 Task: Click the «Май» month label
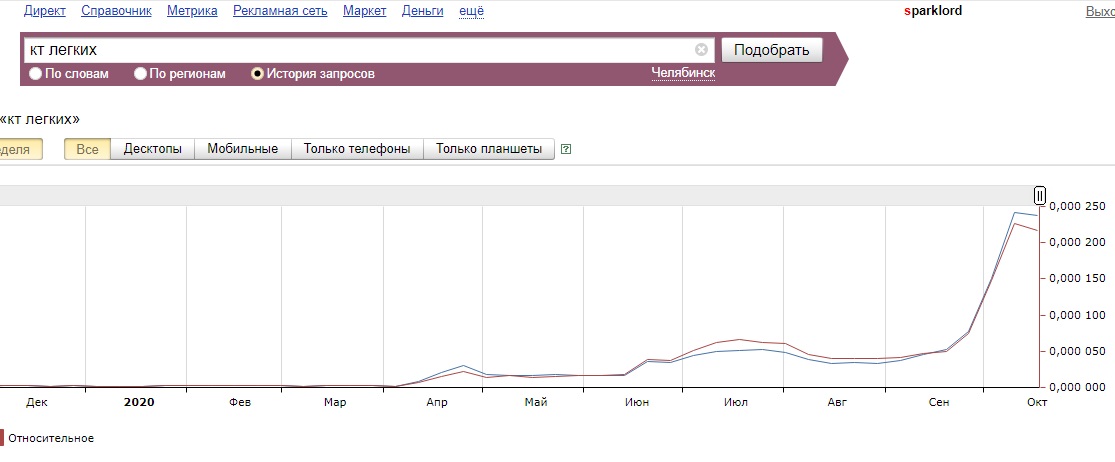(x=536, y=402)
